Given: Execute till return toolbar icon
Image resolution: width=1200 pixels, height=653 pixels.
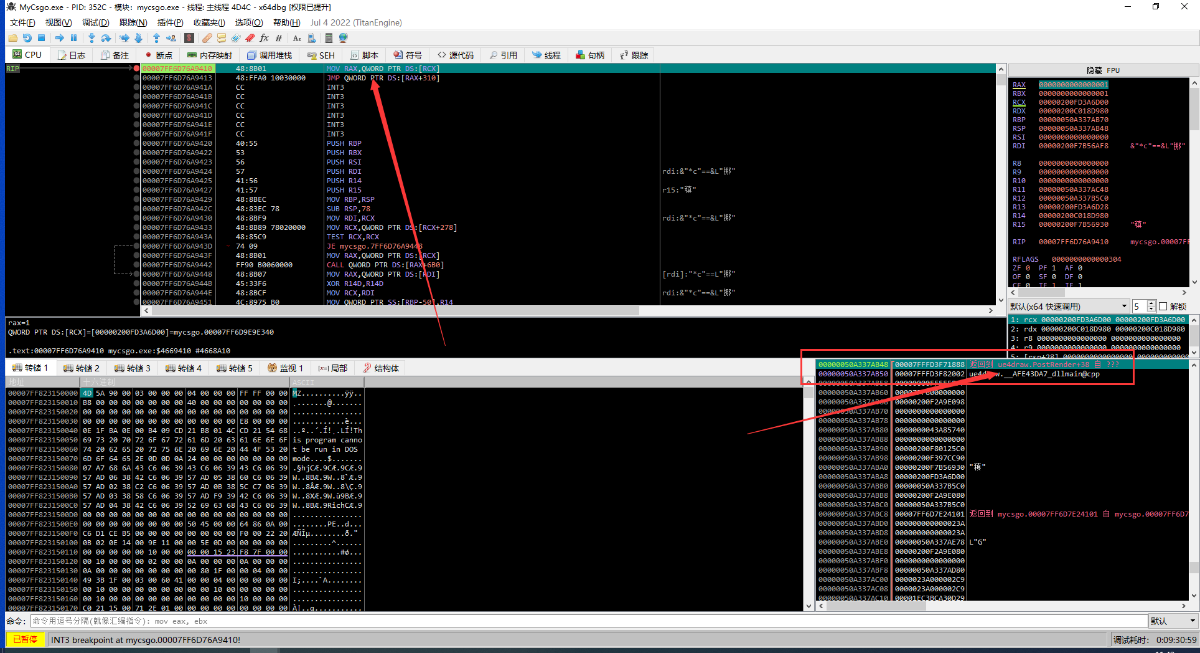Looking at the screenshot, I should click(x=156, y=37).
